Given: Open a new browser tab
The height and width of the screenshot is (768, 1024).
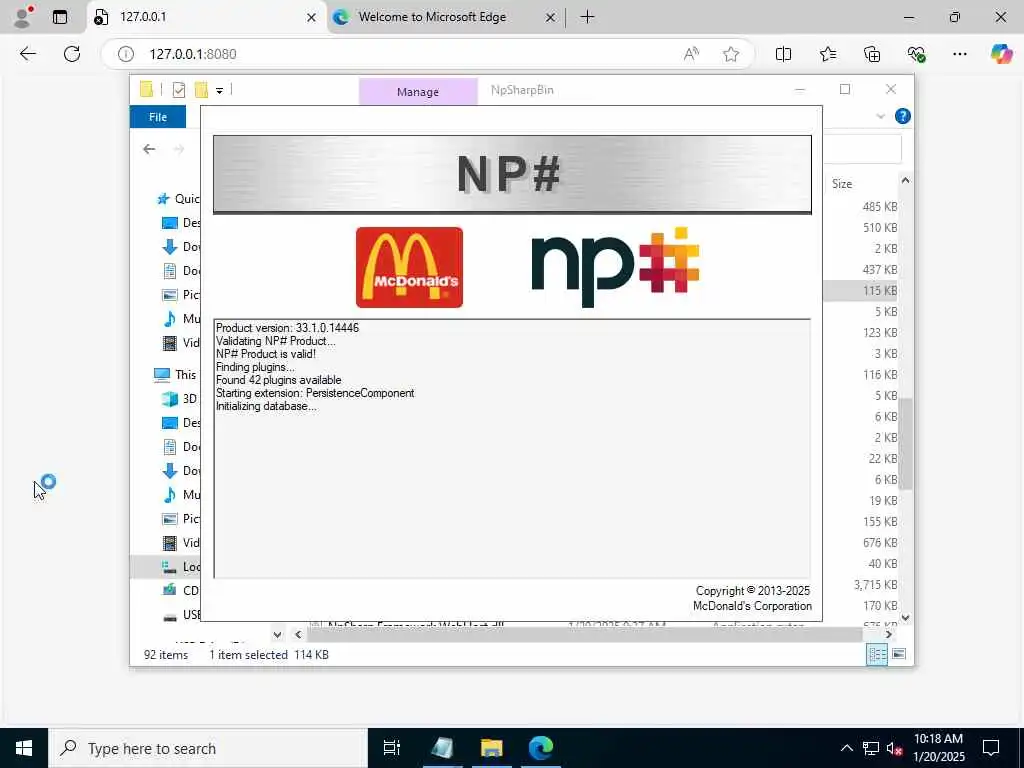Looking at the screenshot, I should (x=587, y=17).
